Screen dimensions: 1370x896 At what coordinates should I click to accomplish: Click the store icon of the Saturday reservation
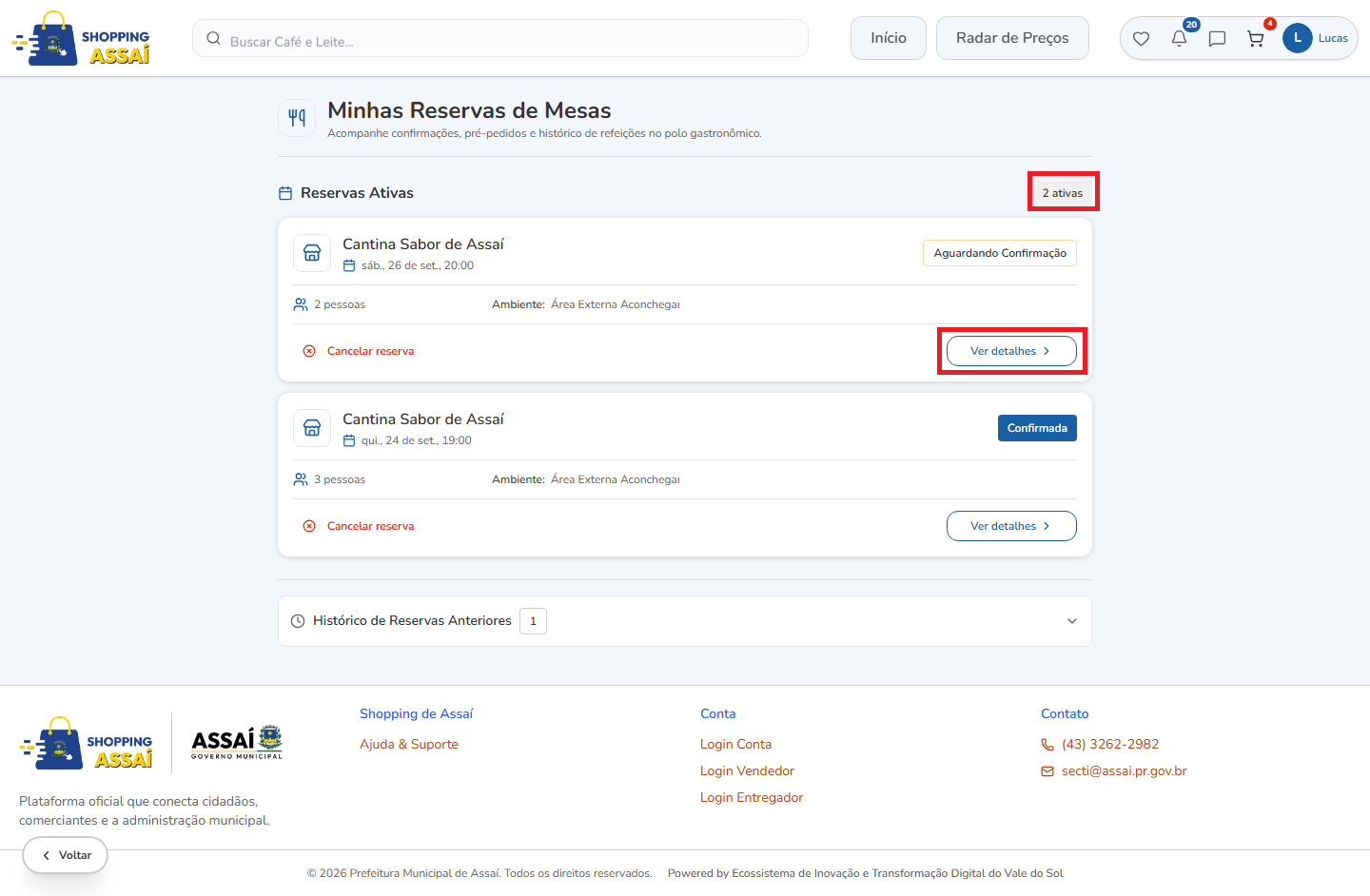click(x=312, y=253)
